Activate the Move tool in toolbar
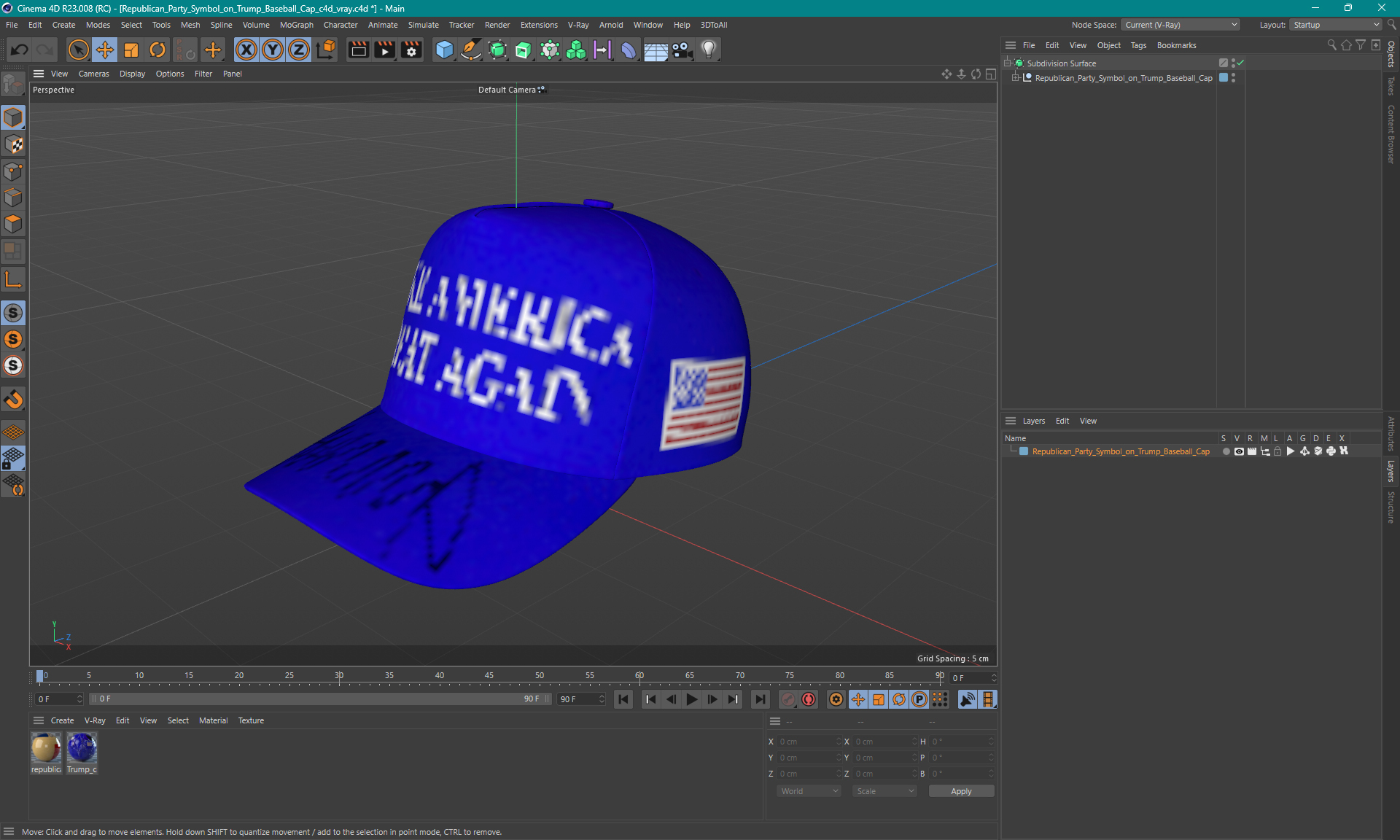 (x=105, y=50)
